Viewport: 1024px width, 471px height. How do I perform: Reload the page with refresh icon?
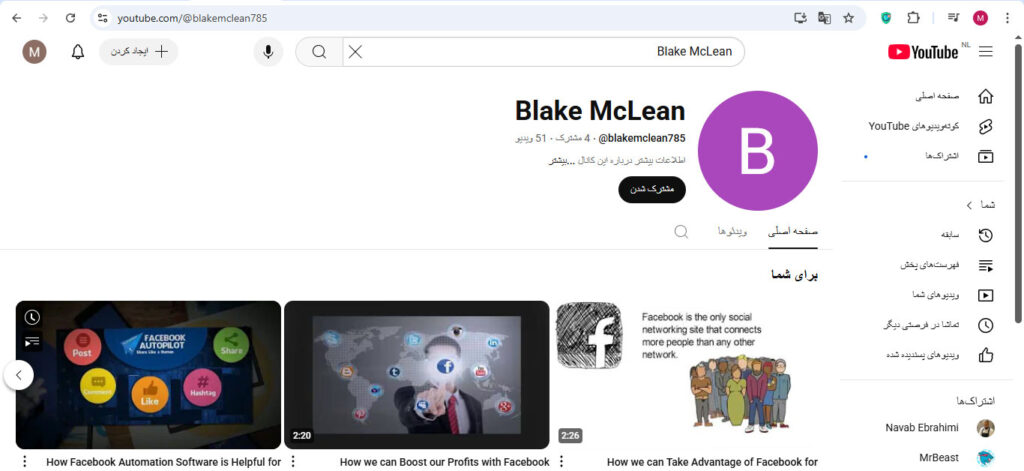71,18
